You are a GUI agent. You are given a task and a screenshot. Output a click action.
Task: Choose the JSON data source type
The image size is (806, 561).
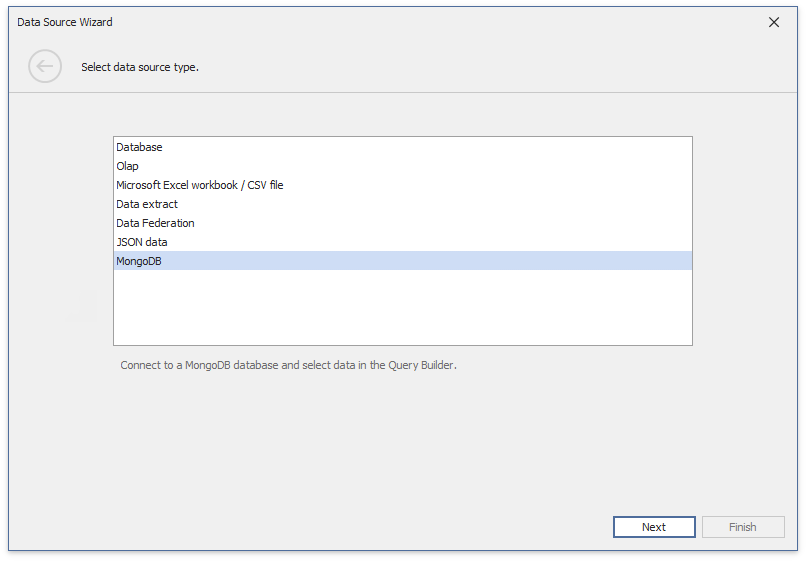tap(141, 242)
